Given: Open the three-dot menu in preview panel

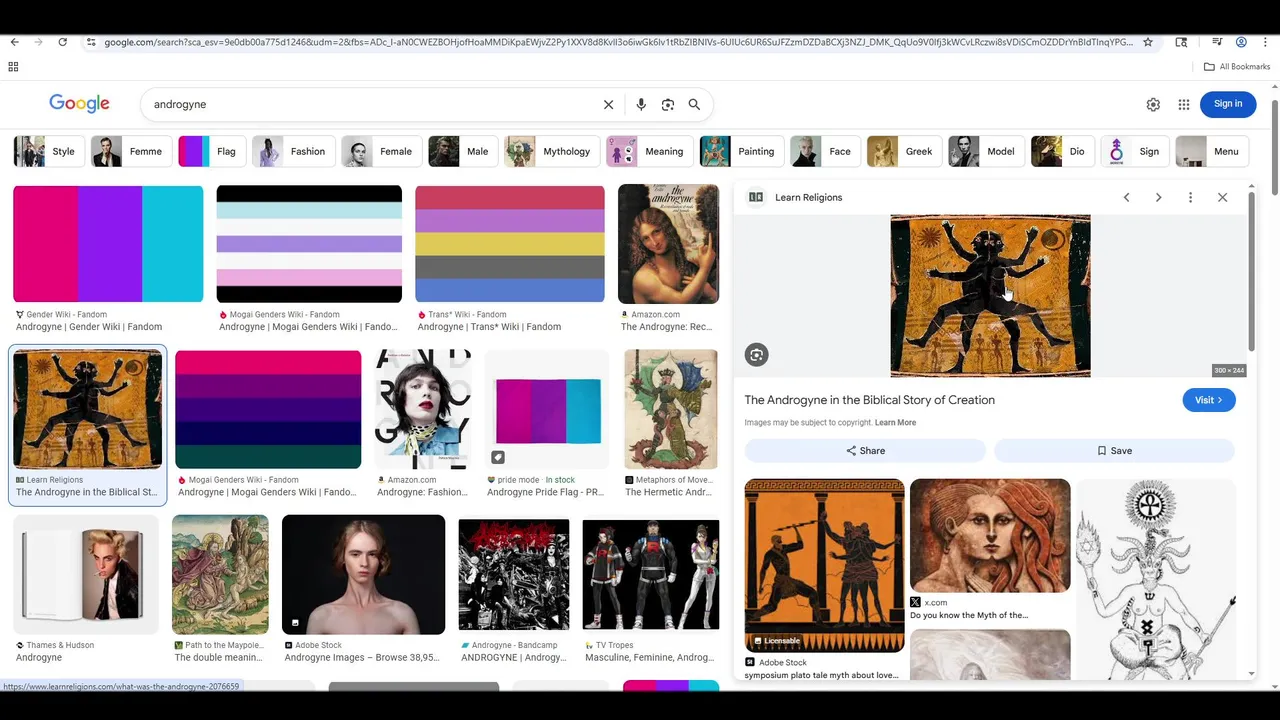Looking at the screenshot, I should 1190,197.
